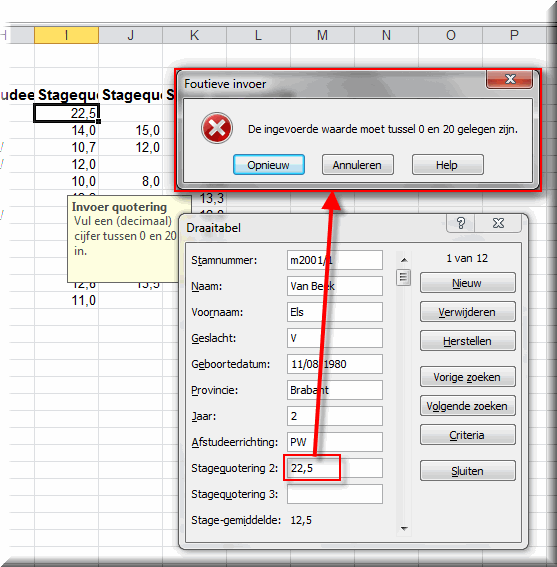Click cell with 15,0 in column J

(131, 130)
